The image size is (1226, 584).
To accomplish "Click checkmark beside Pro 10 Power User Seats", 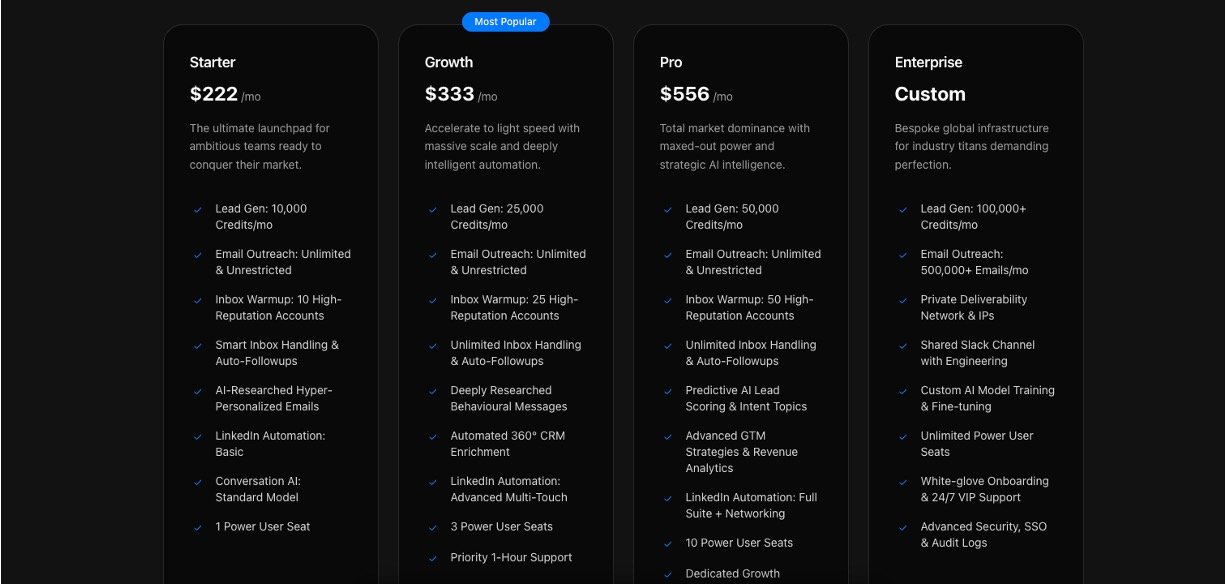I will [668, 544].
